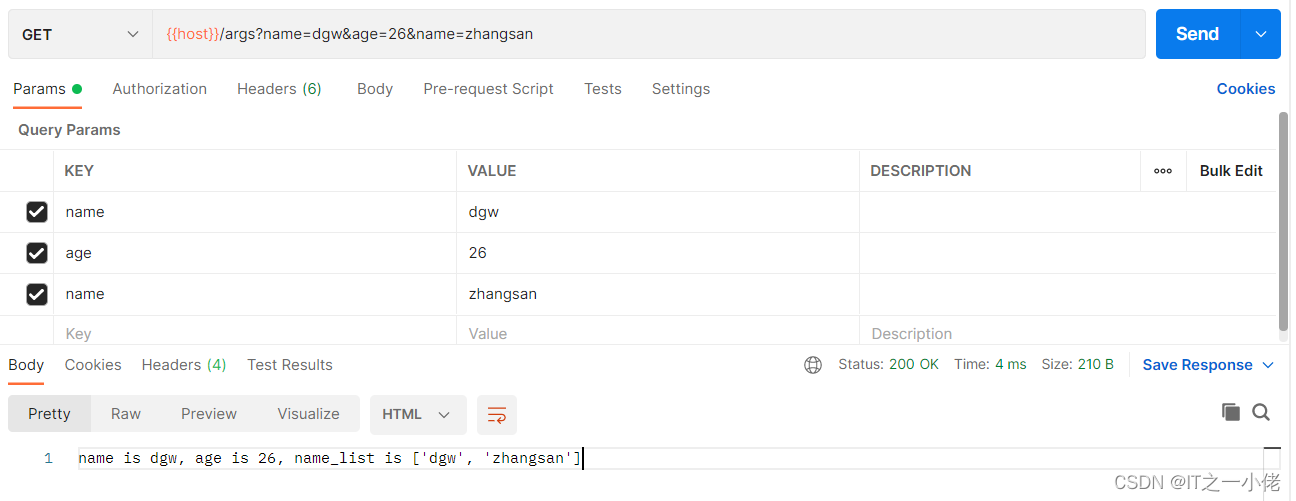
Task: Open the Pre-request Script tab
Action: click(x=488, y=89)
